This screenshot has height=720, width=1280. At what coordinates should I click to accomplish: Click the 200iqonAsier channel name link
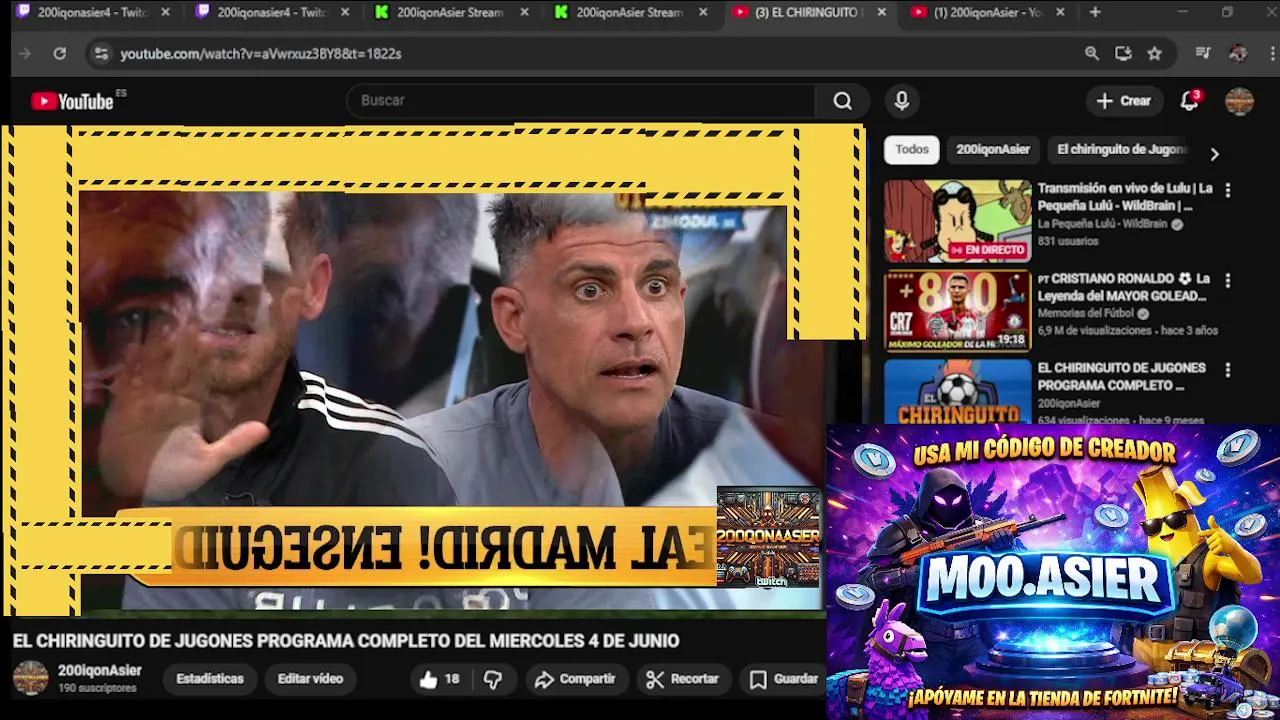(x=100, y=671)
